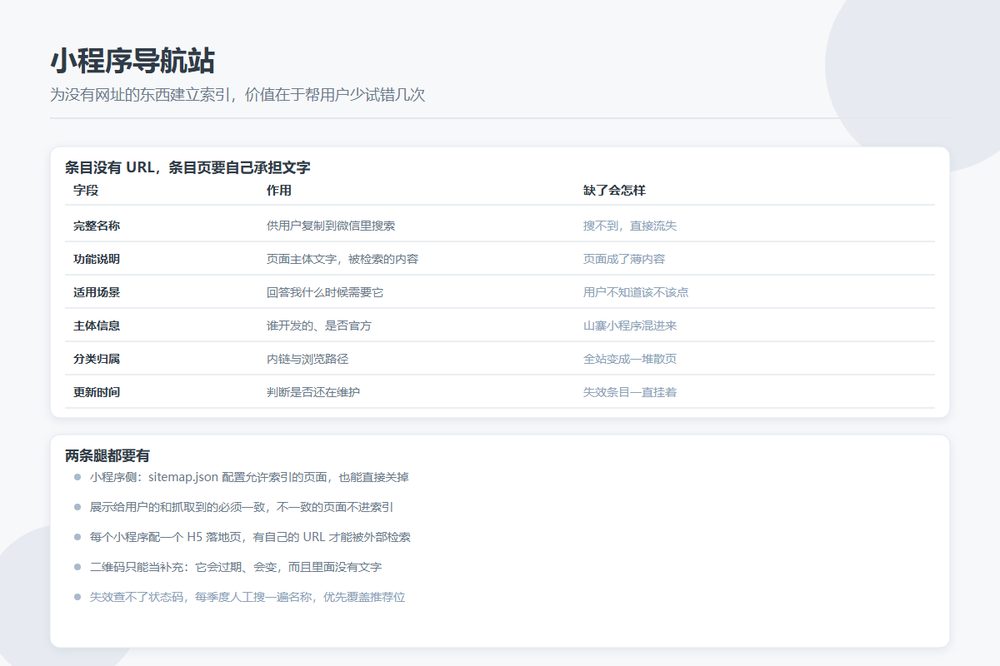Image resolution: width=1000 pixels, height=666 pixels.
Task: Click heading 条目没有 URL，条目页要自己承担文字
Action: [x=188, y=167]
